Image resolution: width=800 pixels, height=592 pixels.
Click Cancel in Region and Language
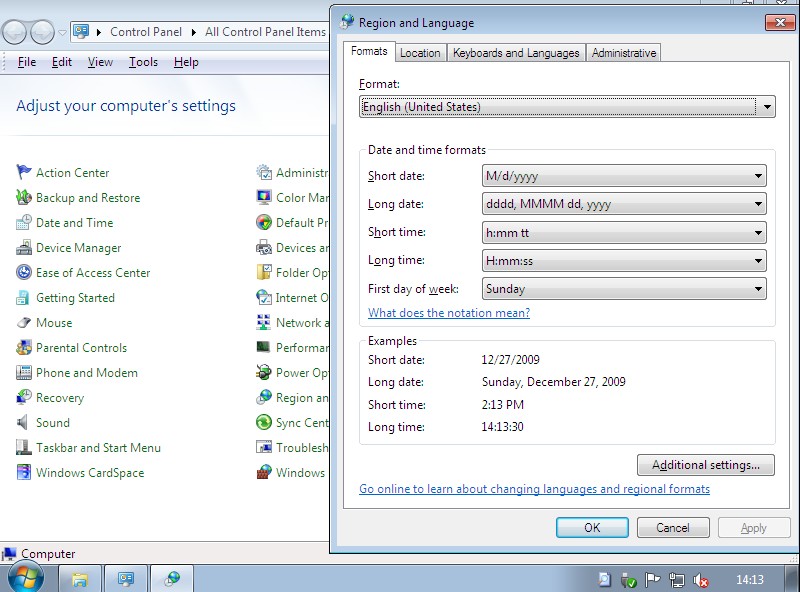(x=673, y=528)
